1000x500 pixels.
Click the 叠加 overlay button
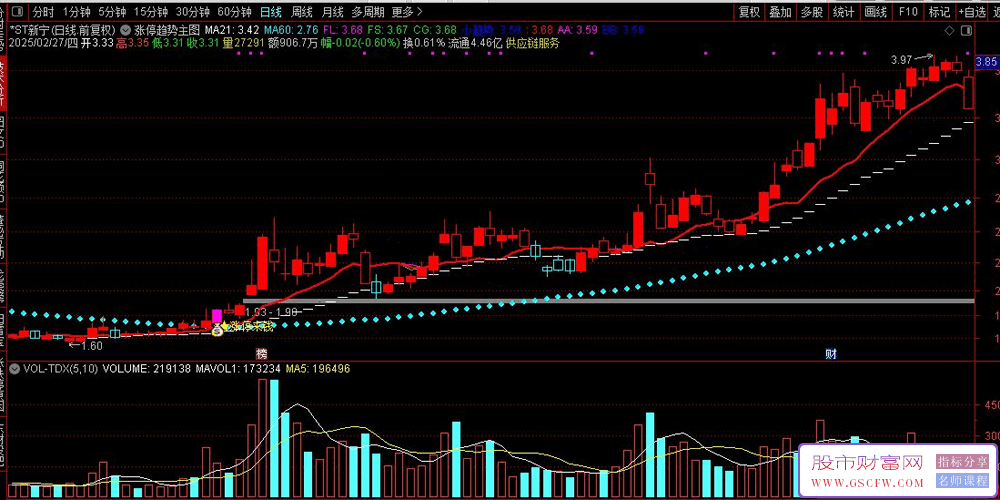(780, 11)
